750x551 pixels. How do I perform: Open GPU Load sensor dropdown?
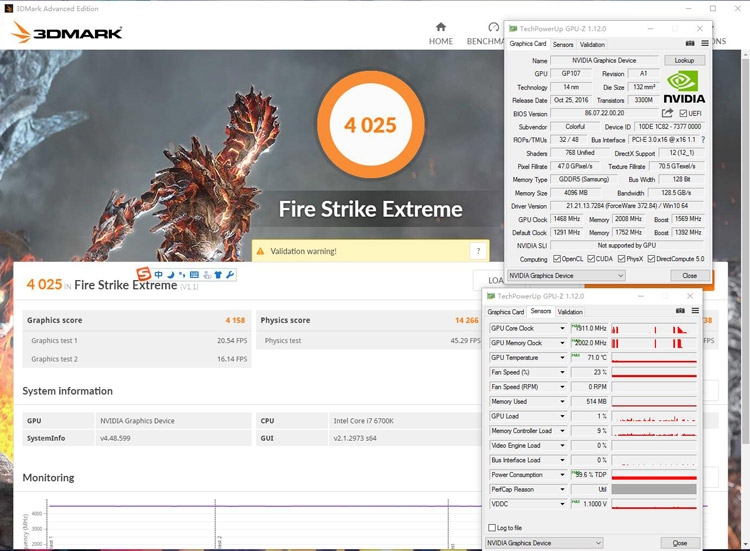[562, 416]
